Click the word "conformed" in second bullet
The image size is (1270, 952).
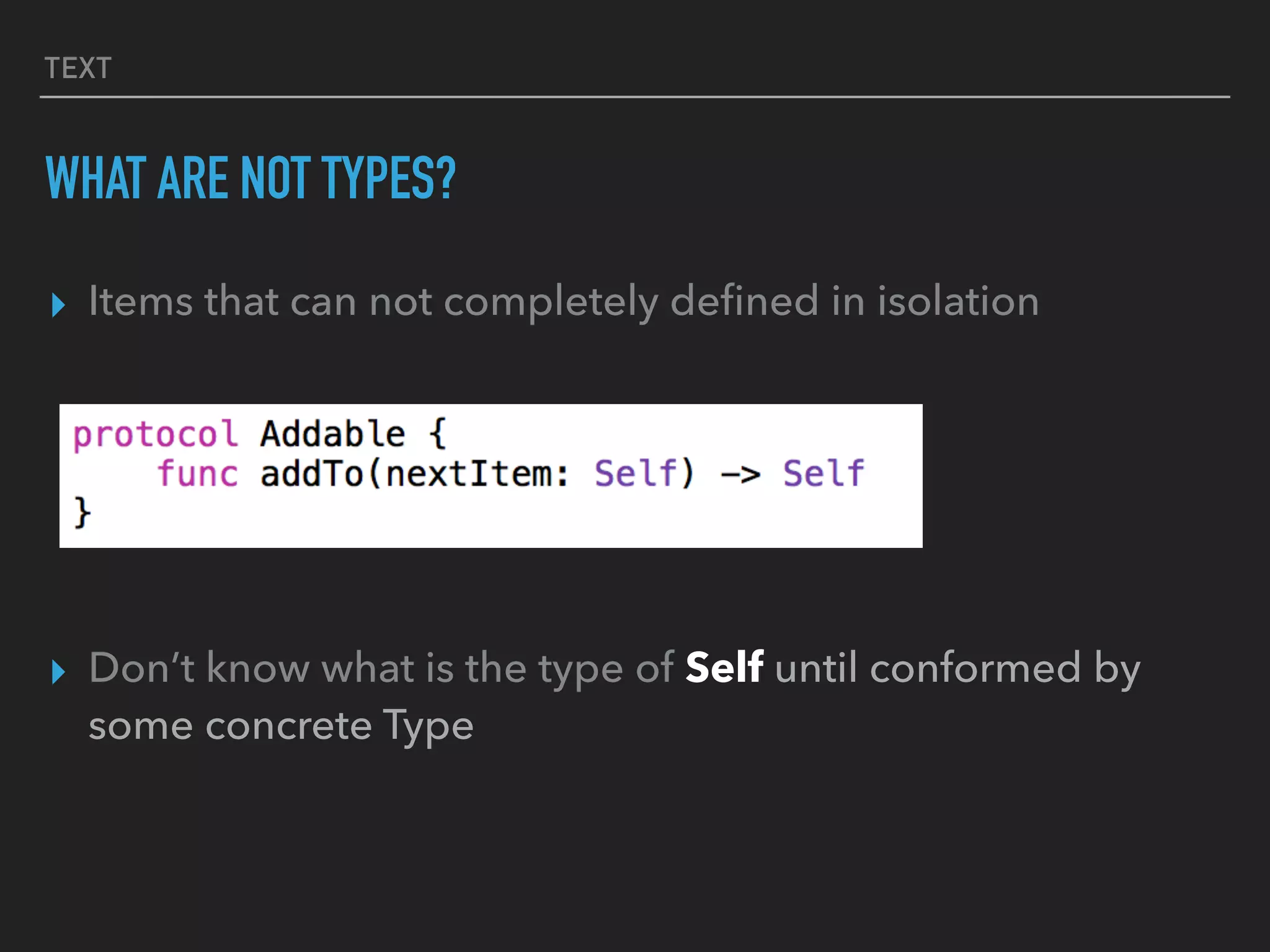(x=975, y=668)
